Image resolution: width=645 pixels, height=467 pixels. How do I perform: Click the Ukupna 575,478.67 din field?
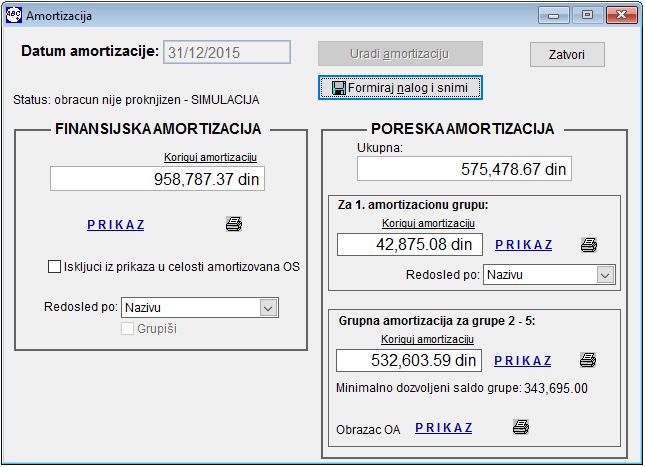click(x=464, y=169)
